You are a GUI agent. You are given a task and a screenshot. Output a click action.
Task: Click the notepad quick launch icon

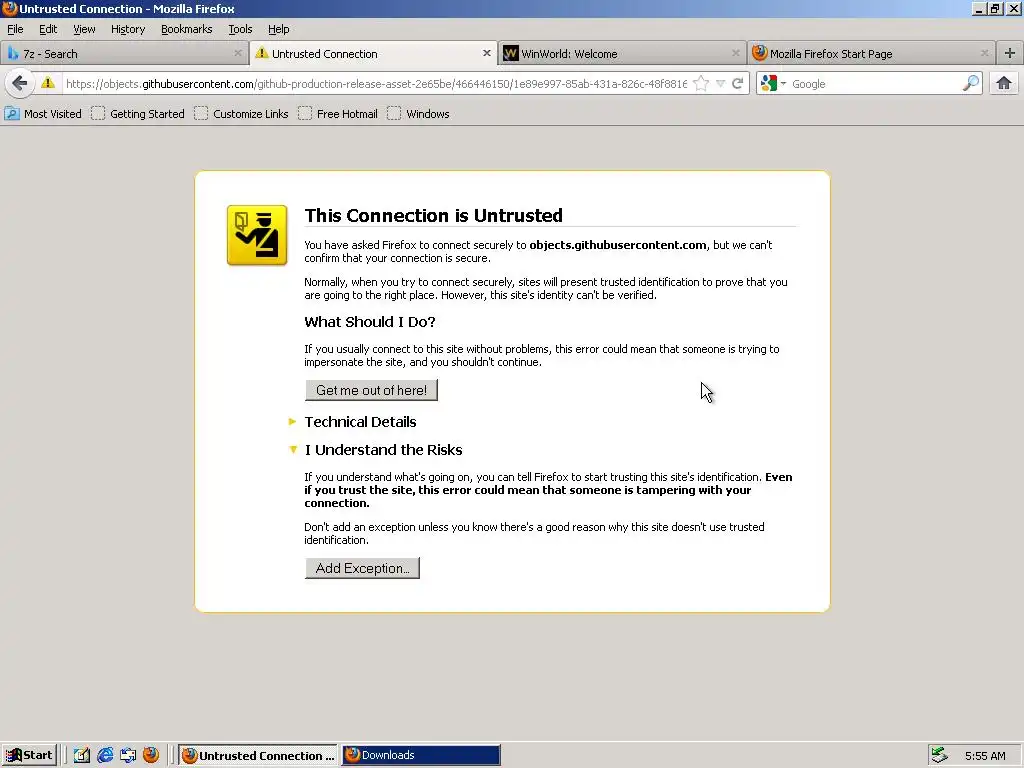point(82,755)
